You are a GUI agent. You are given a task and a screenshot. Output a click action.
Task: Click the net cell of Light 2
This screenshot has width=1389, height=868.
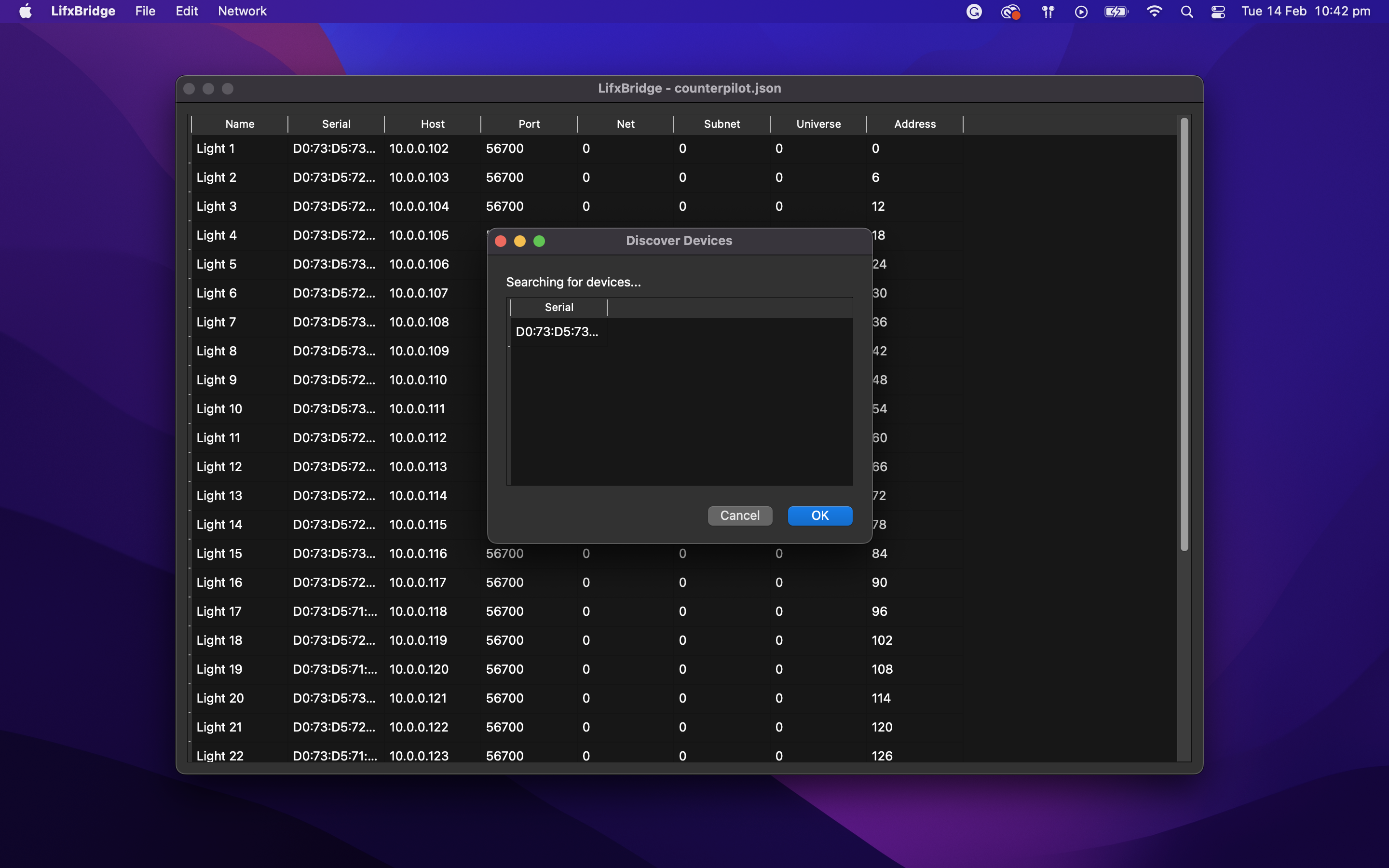coord(626,177)
